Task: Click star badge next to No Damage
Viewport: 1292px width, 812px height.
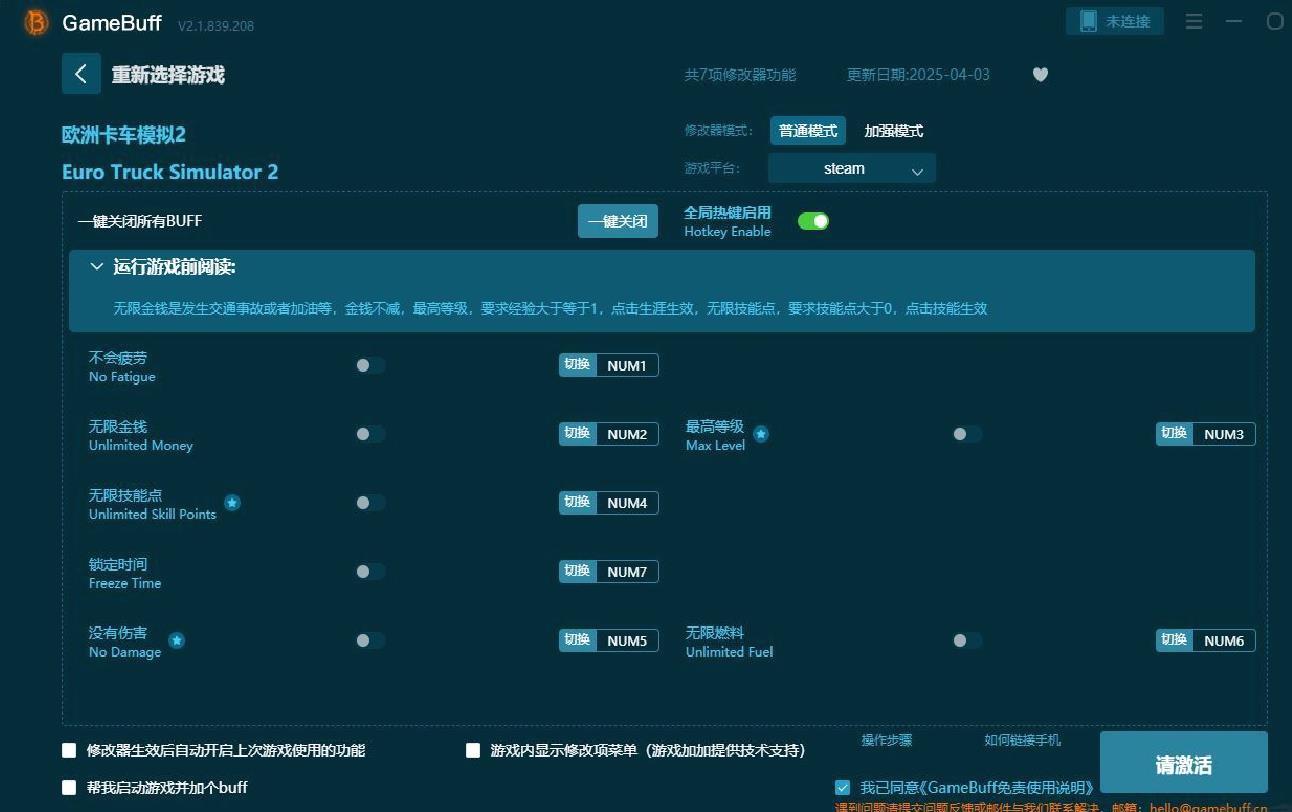Action: pos(177,640)
